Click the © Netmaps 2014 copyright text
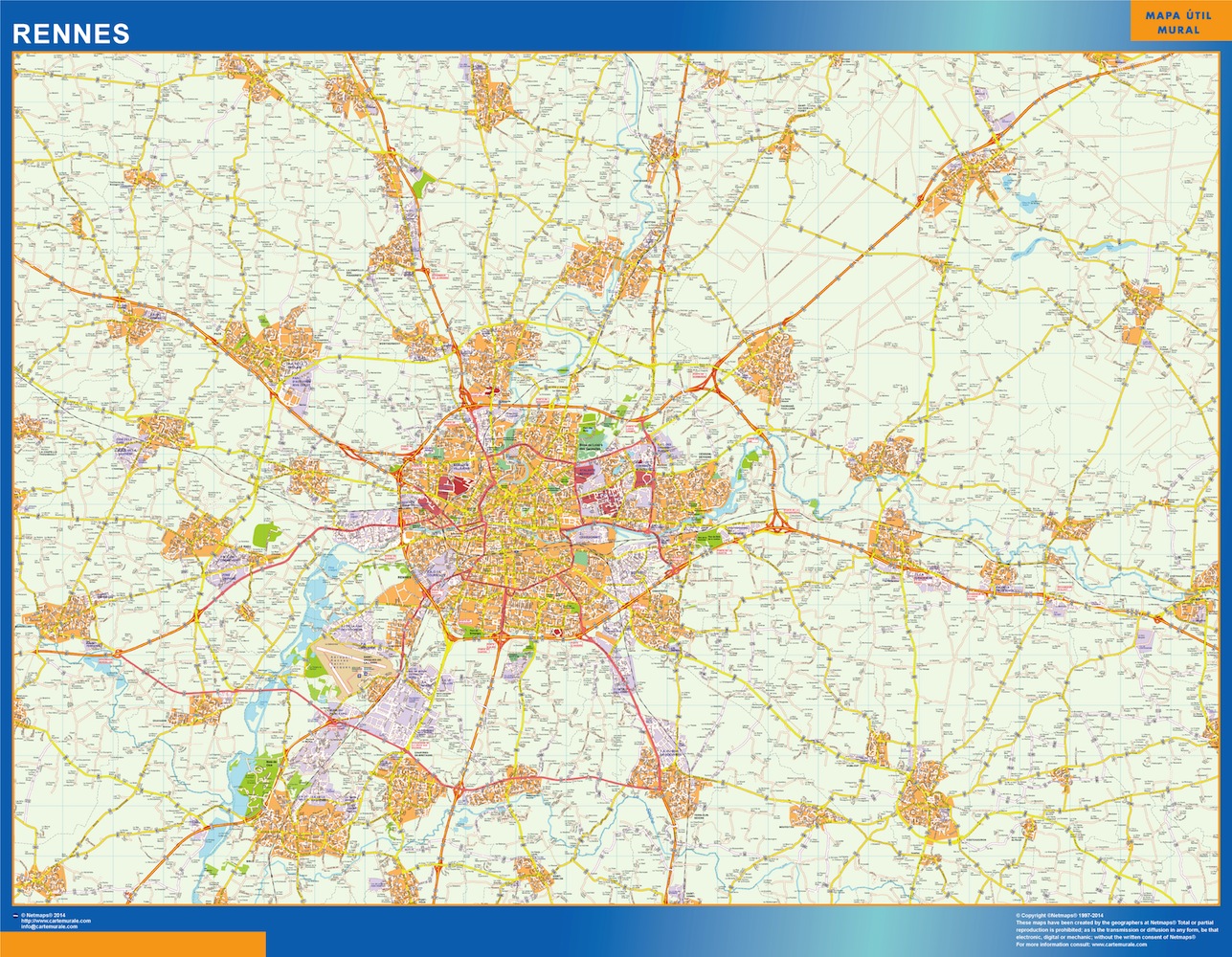 point(43,916)
